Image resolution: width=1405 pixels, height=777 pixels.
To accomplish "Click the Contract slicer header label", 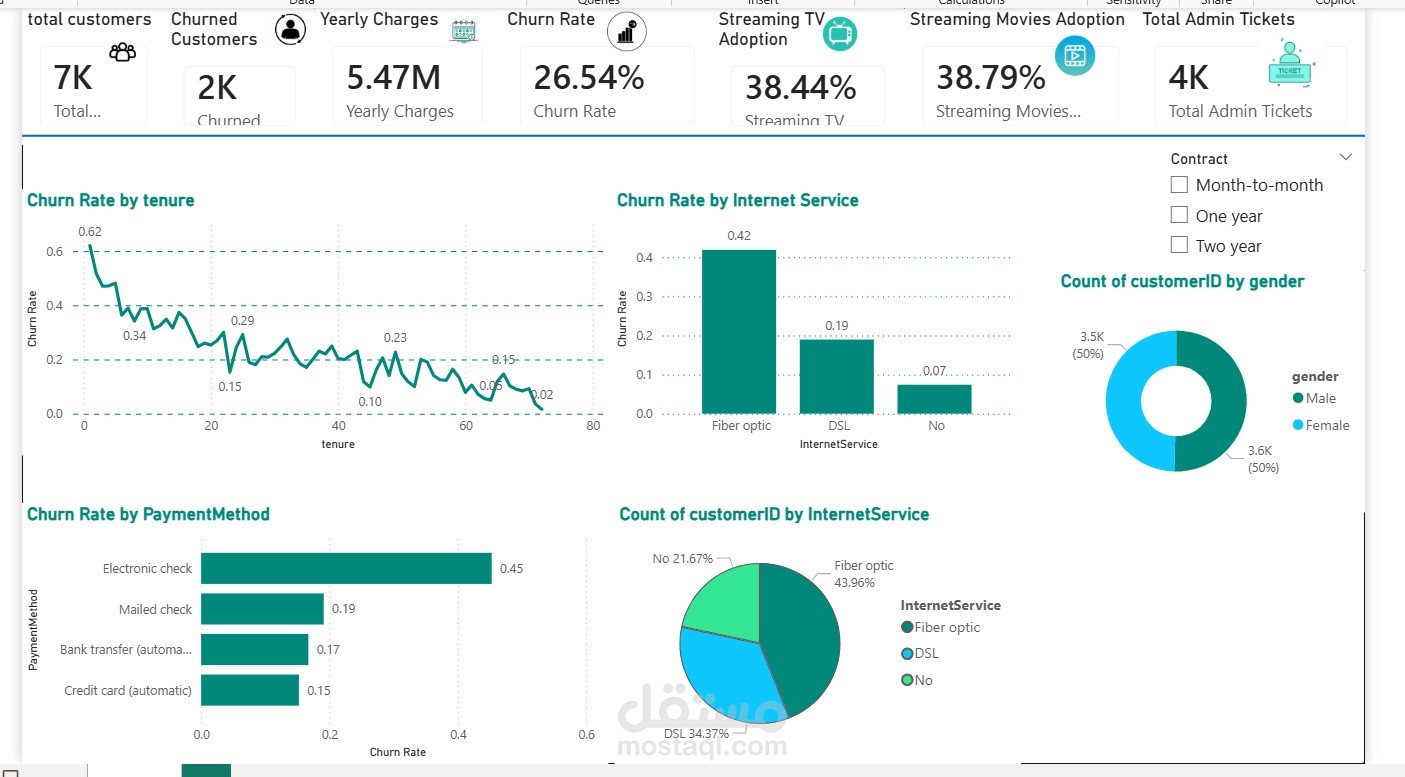I will click(1199, 159).
